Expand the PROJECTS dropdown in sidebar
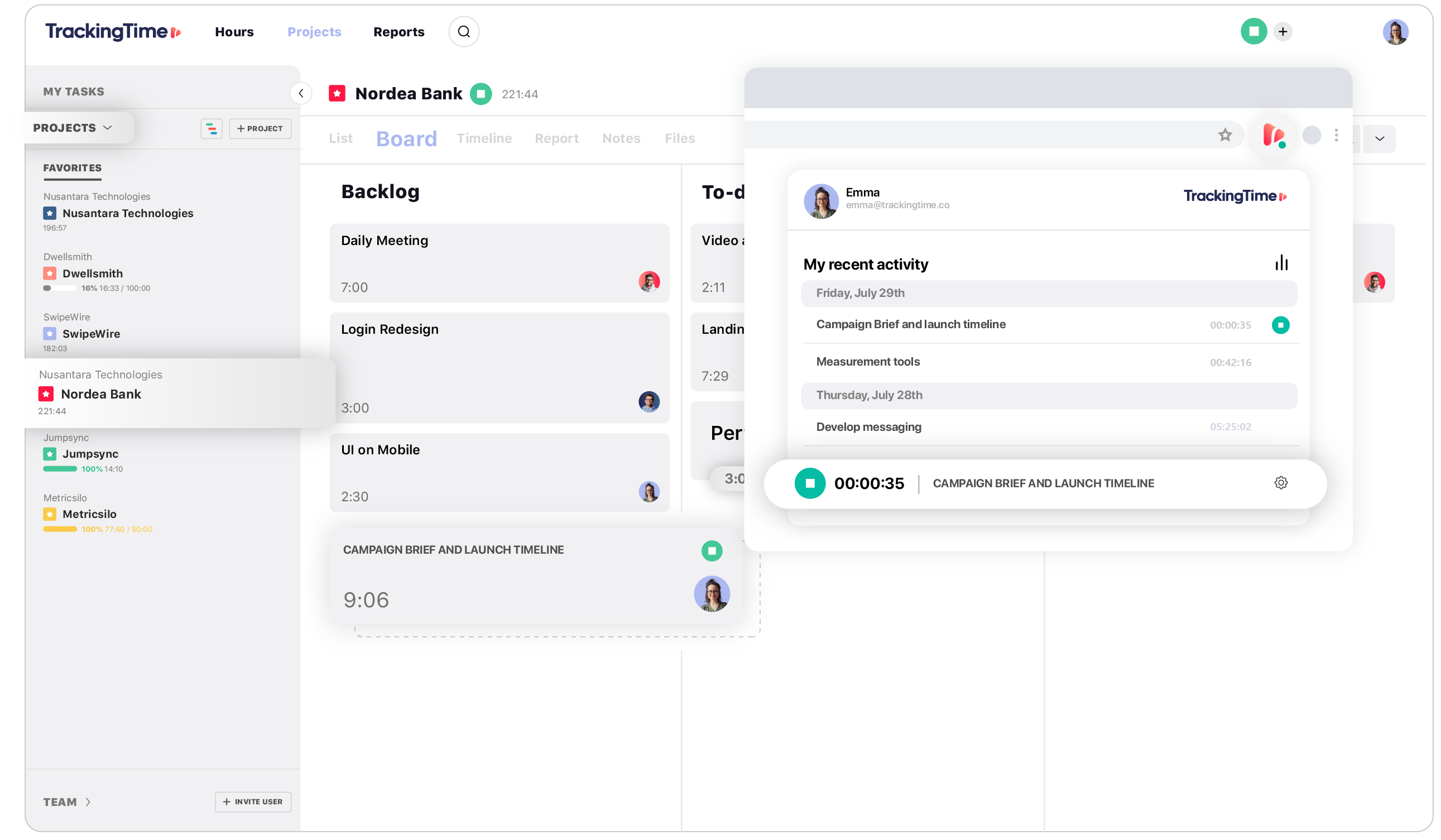Image resolution: width=1441 pixels, height=840 pixels. point(72,127)
